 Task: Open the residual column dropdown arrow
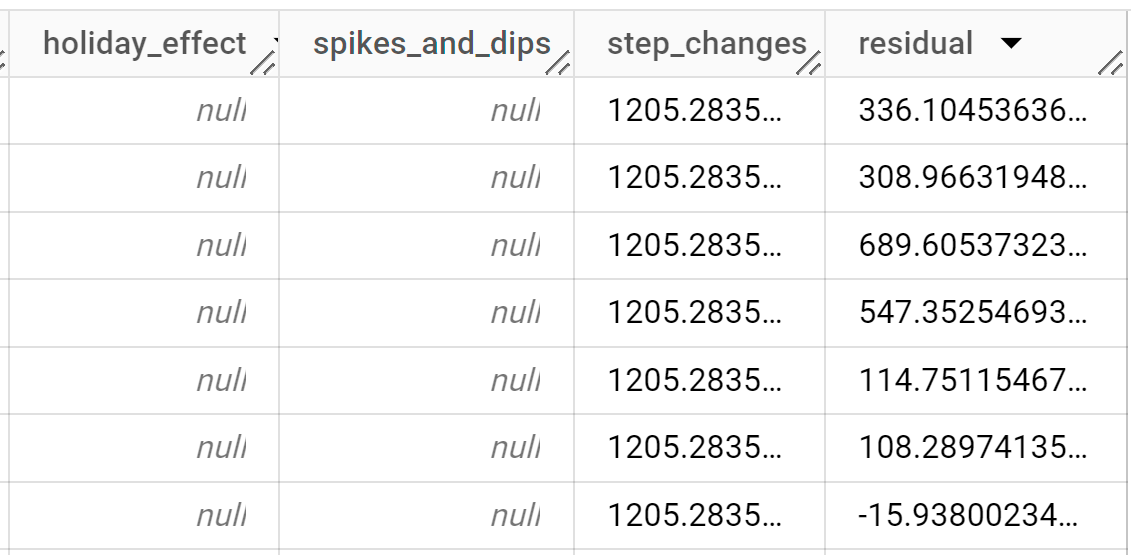tap(1011, 44)
